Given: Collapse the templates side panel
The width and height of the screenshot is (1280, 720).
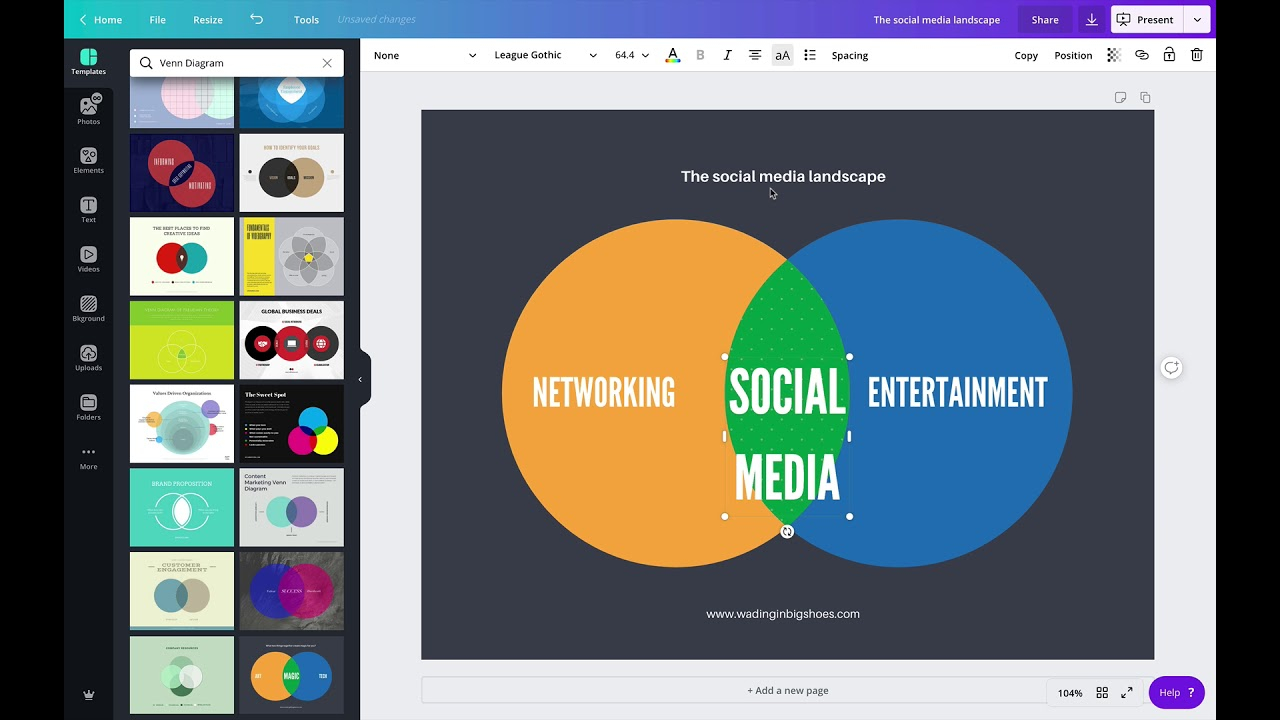Looking at the screenshot, I should point(360,380).
